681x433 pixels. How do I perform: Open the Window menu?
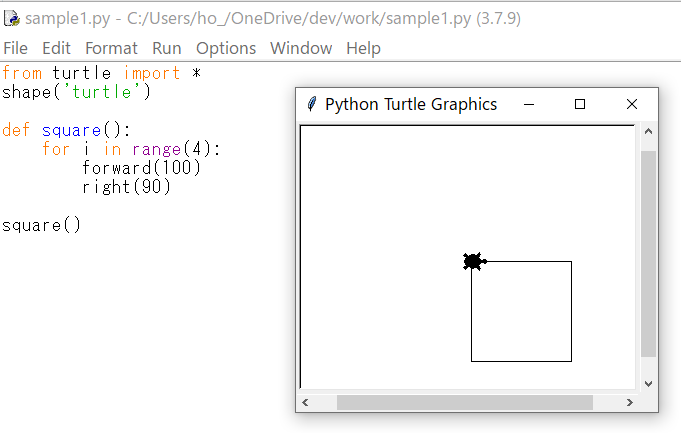(x=301, y=48)
